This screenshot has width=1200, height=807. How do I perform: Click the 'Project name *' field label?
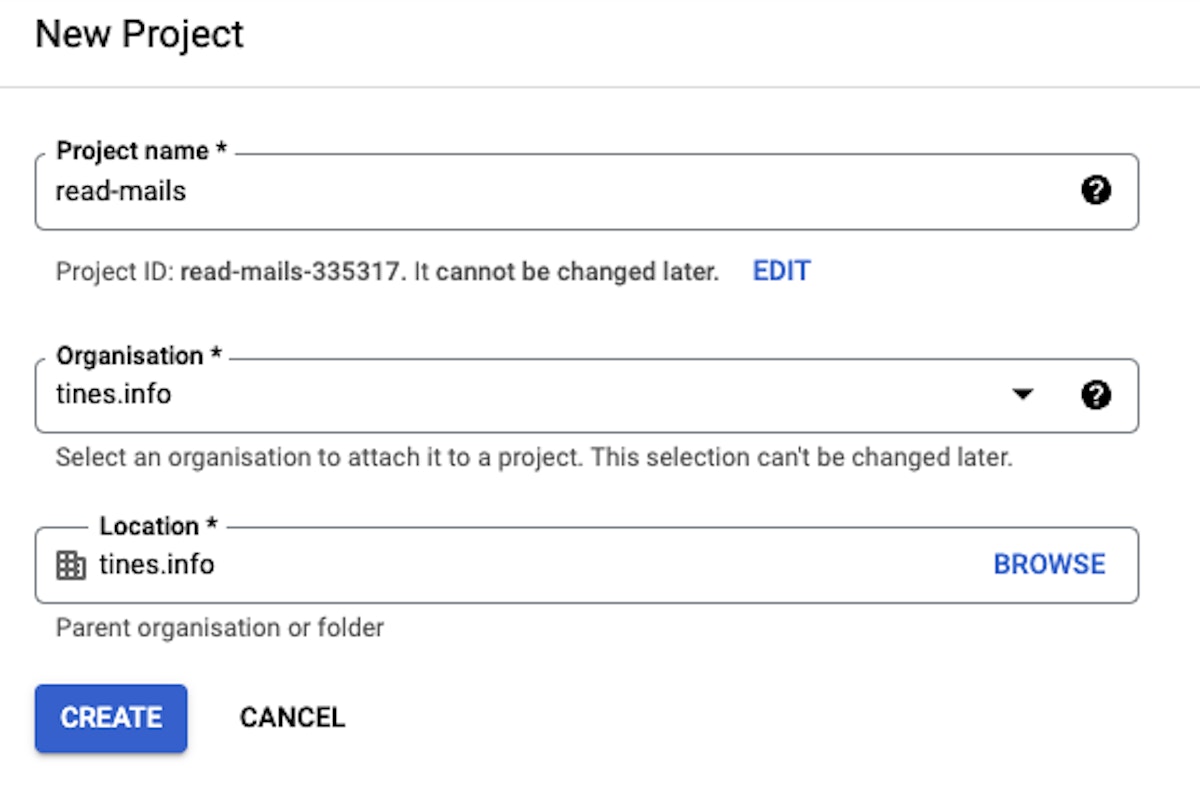coord(141,151)
